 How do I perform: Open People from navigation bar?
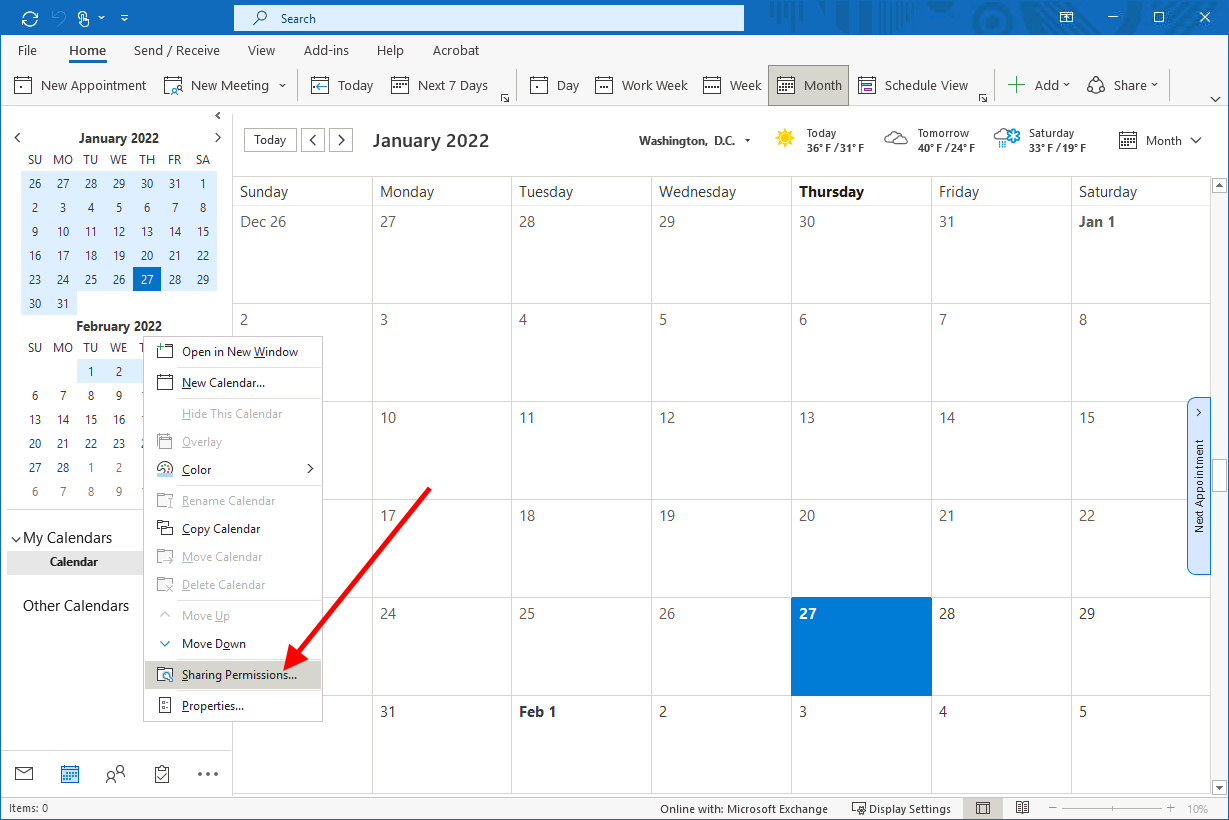116,773
